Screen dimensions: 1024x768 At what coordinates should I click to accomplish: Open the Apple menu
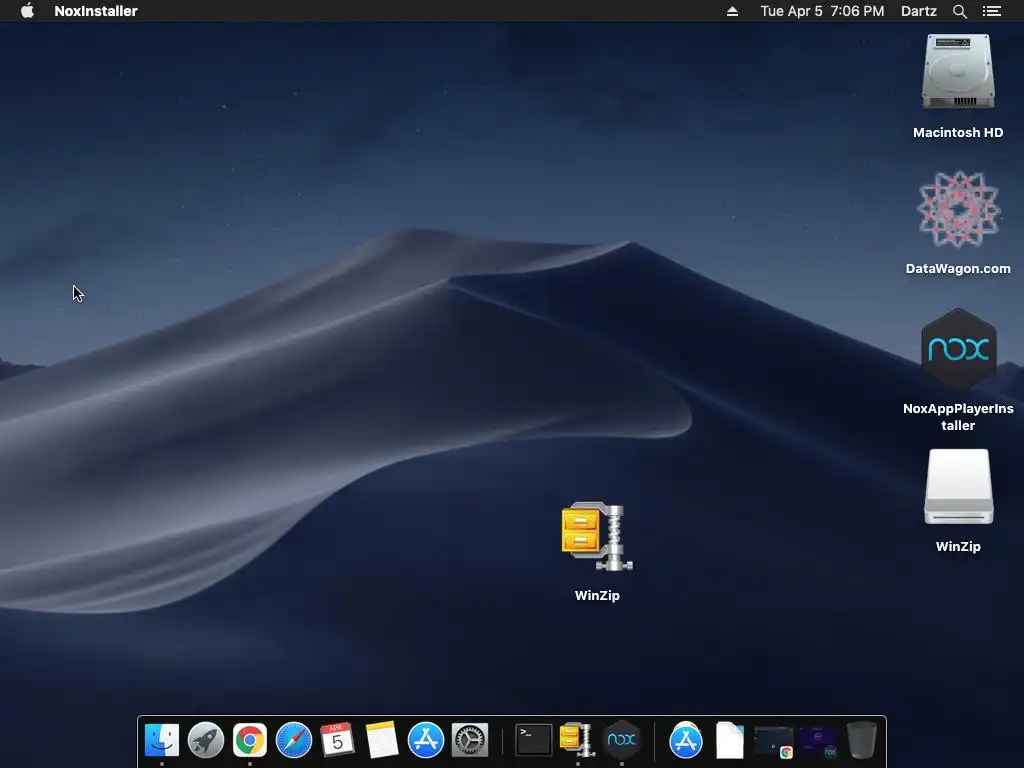coord(27,10)
